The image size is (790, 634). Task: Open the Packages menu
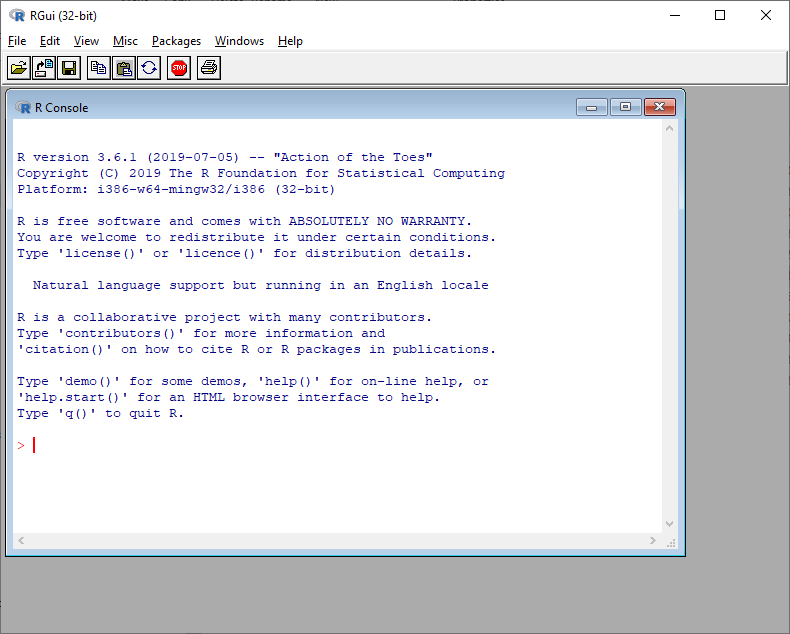(x=176, y=41)
